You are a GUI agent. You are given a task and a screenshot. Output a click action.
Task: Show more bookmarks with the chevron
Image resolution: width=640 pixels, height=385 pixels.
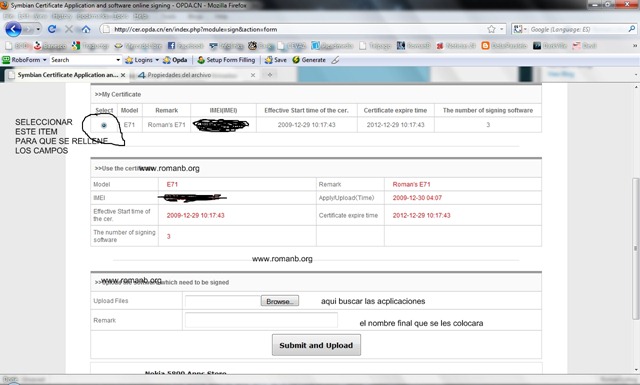[x=635, y=46]
